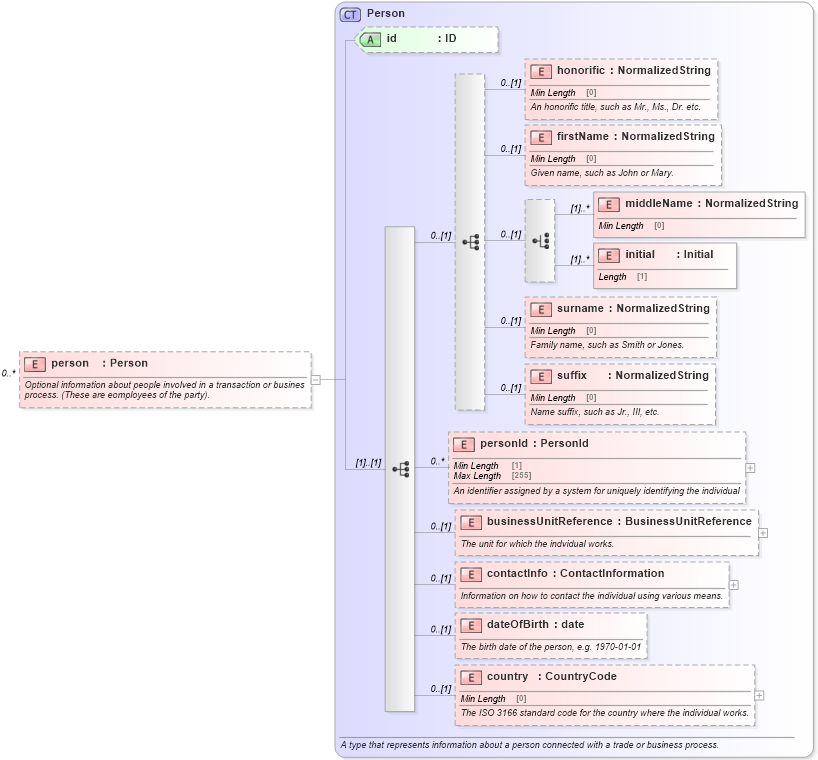Select the honorific element E icon
Image resolution: width=818 pixels, height=760 pixels.
539,71
